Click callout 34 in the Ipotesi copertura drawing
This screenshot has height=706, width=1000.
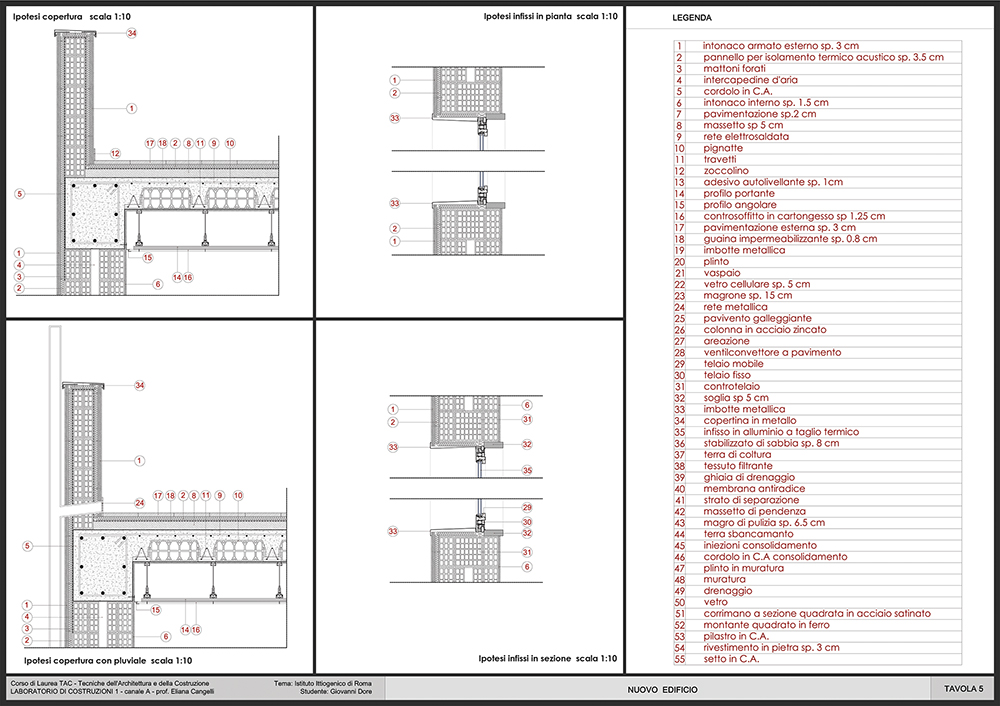click(x=131, y=34)
